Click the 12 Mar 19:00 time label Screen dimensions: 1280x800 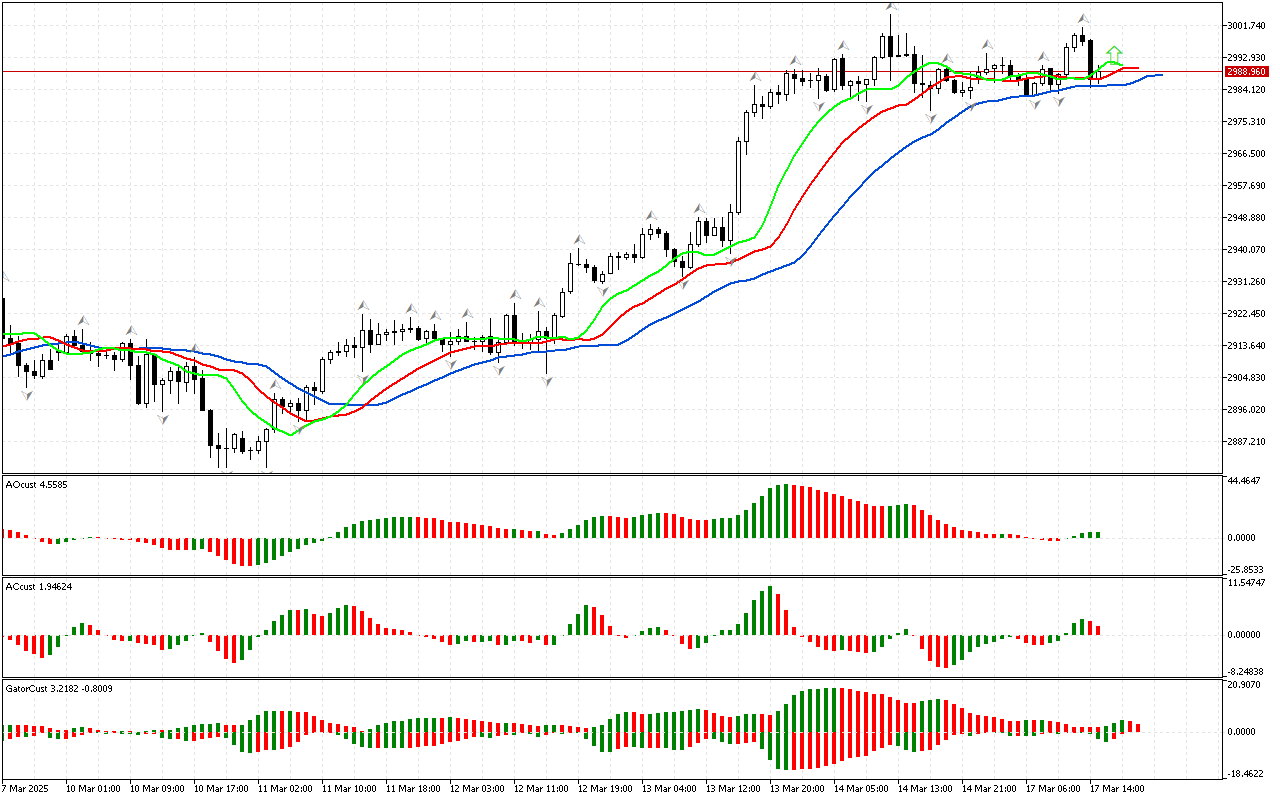tap(605, 788)
